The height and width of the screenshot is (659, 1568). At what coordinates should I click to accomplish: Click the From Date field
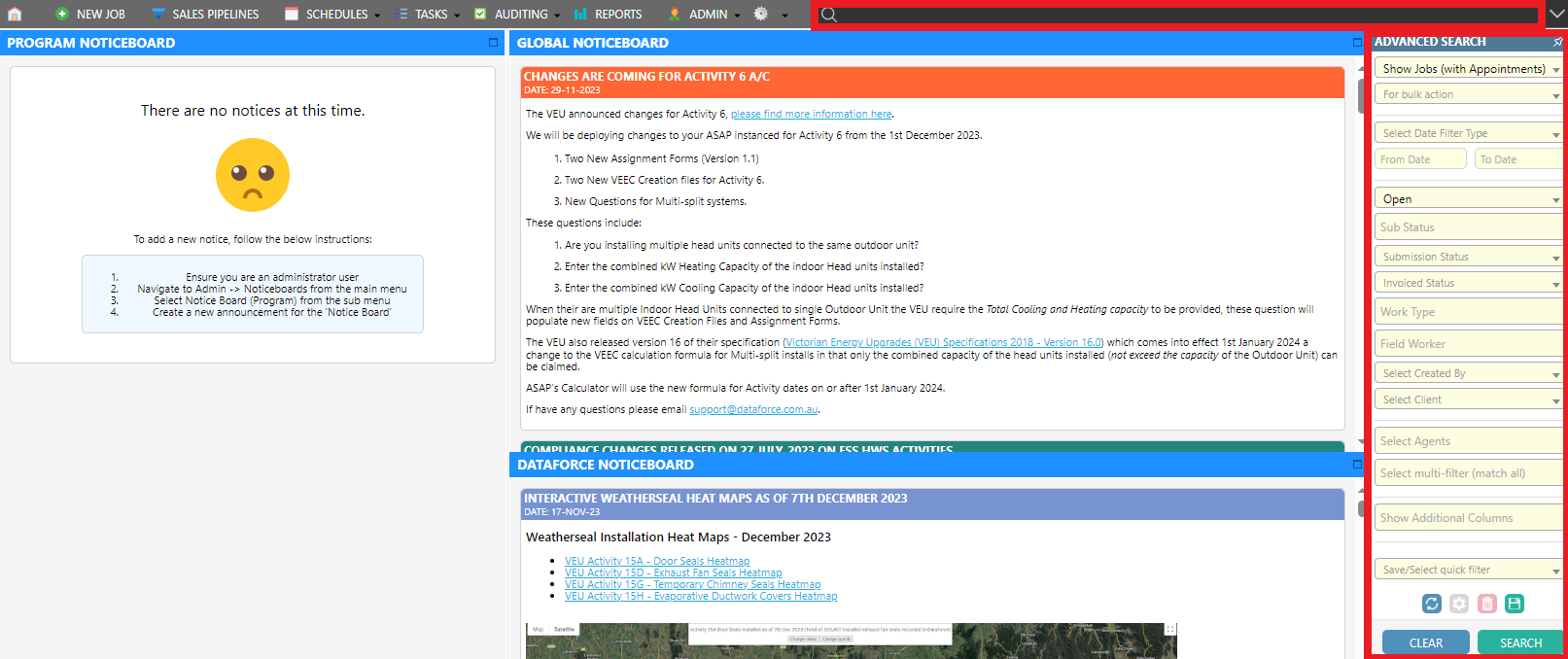pos(1420,159)
